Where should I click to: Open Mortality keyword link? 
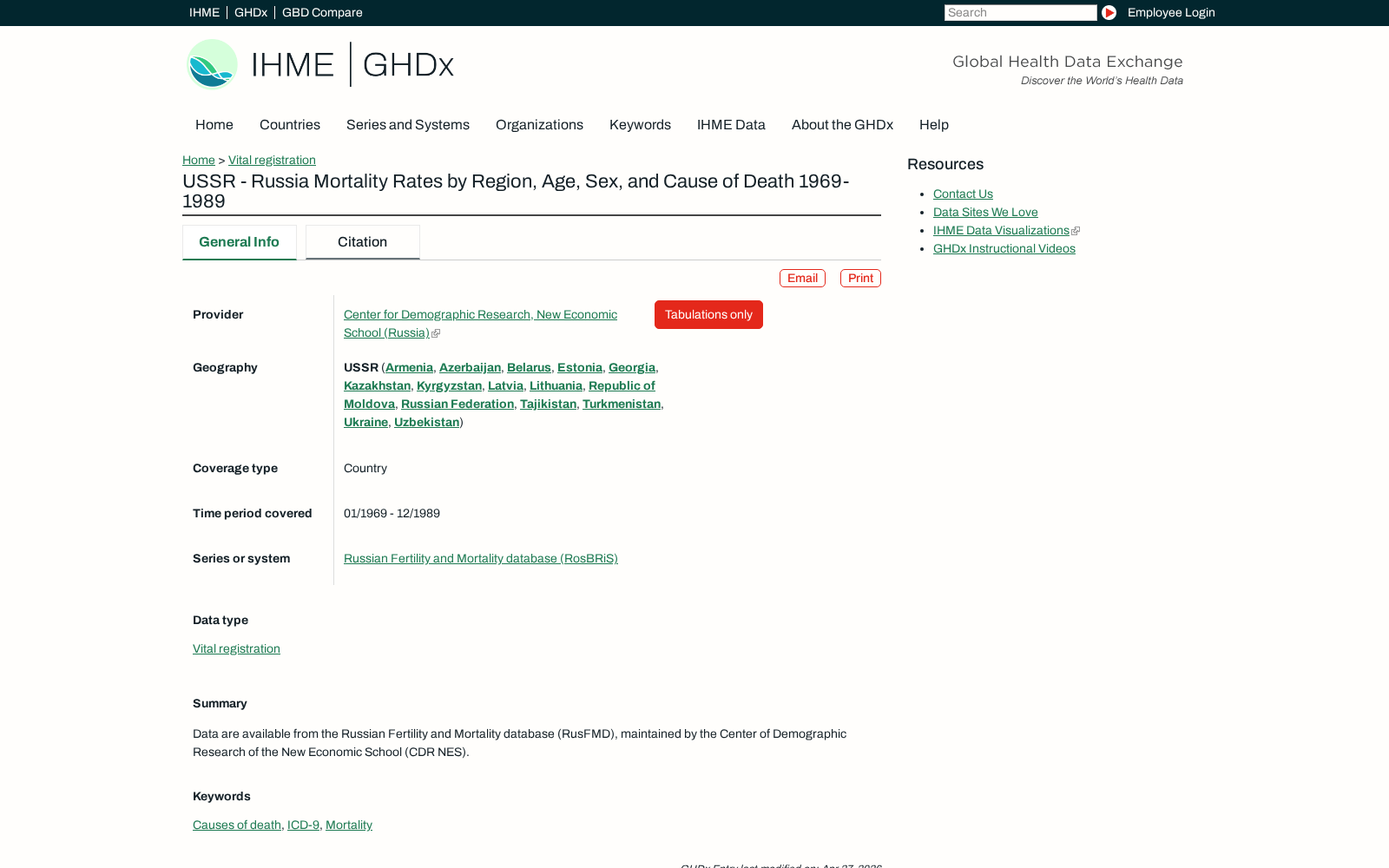pos(349,825)
